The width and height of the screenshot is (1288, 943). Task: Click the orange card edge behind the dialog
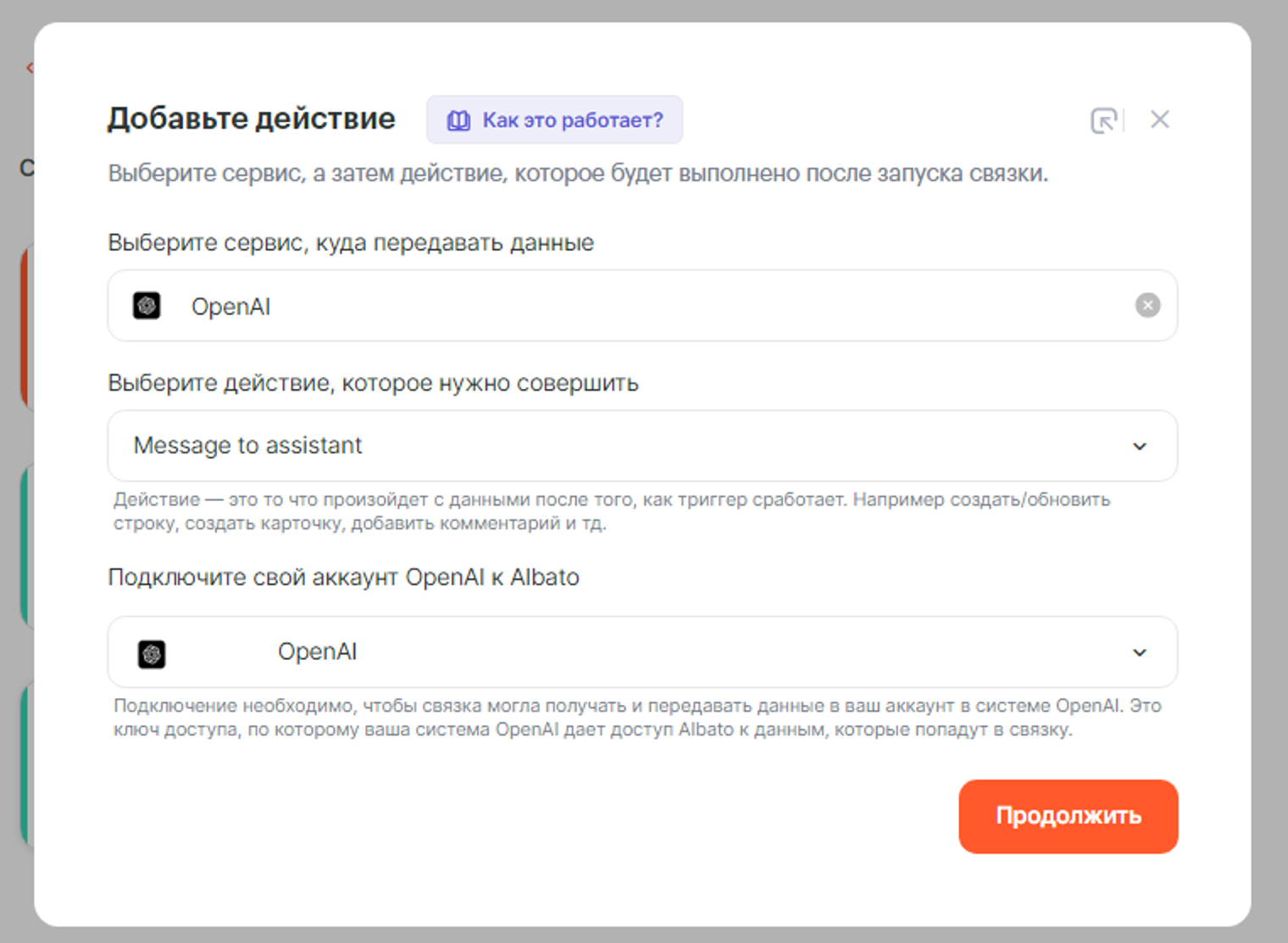[x=25, y=326]
